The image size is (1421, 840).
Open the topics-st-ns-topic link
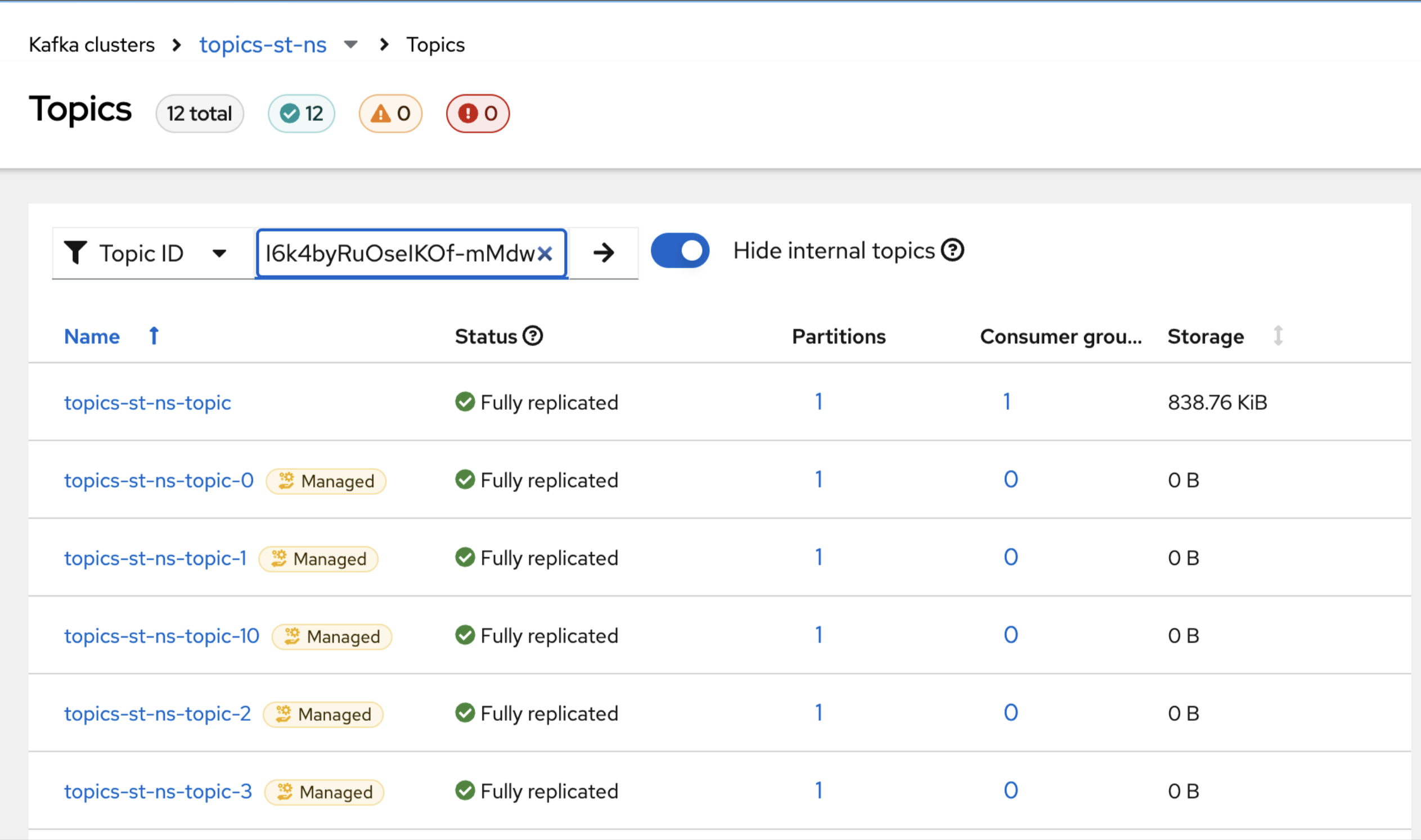pos(147,403)
